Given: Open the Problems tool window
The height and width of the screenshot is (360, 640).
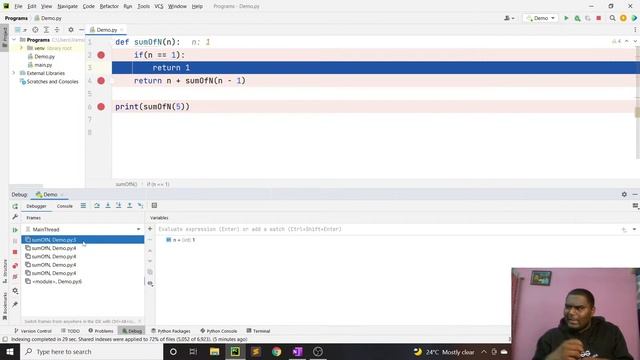Looking at the screenshot, I should (101, 331).
